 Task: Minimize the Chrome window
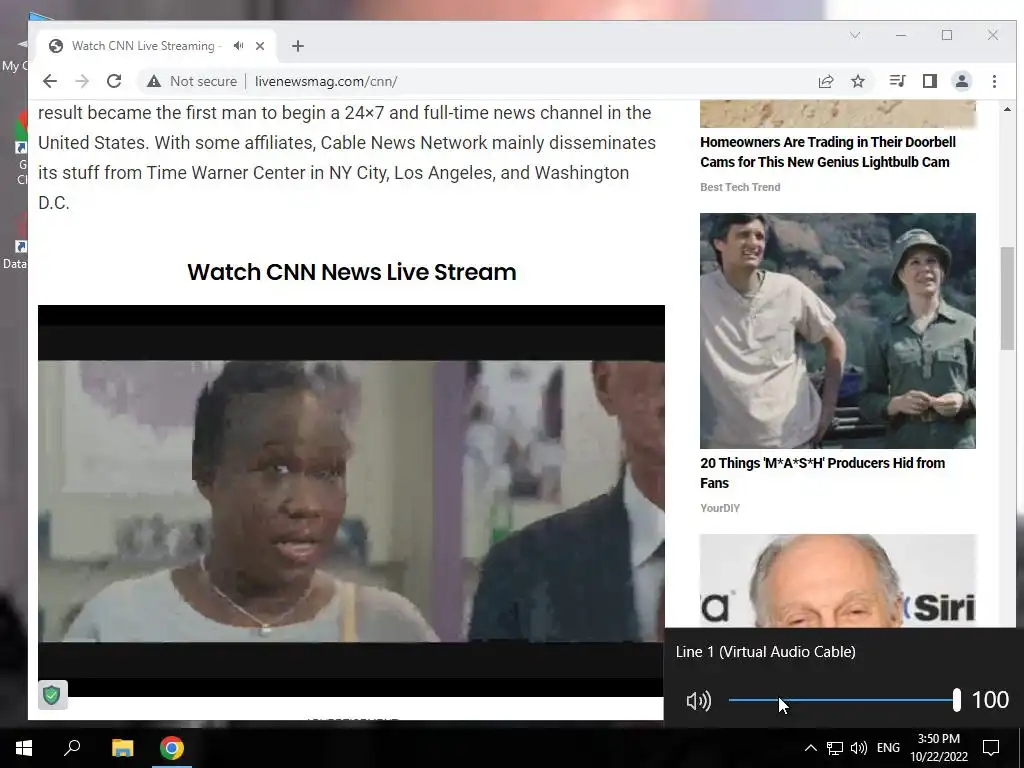tap(901, 35)
